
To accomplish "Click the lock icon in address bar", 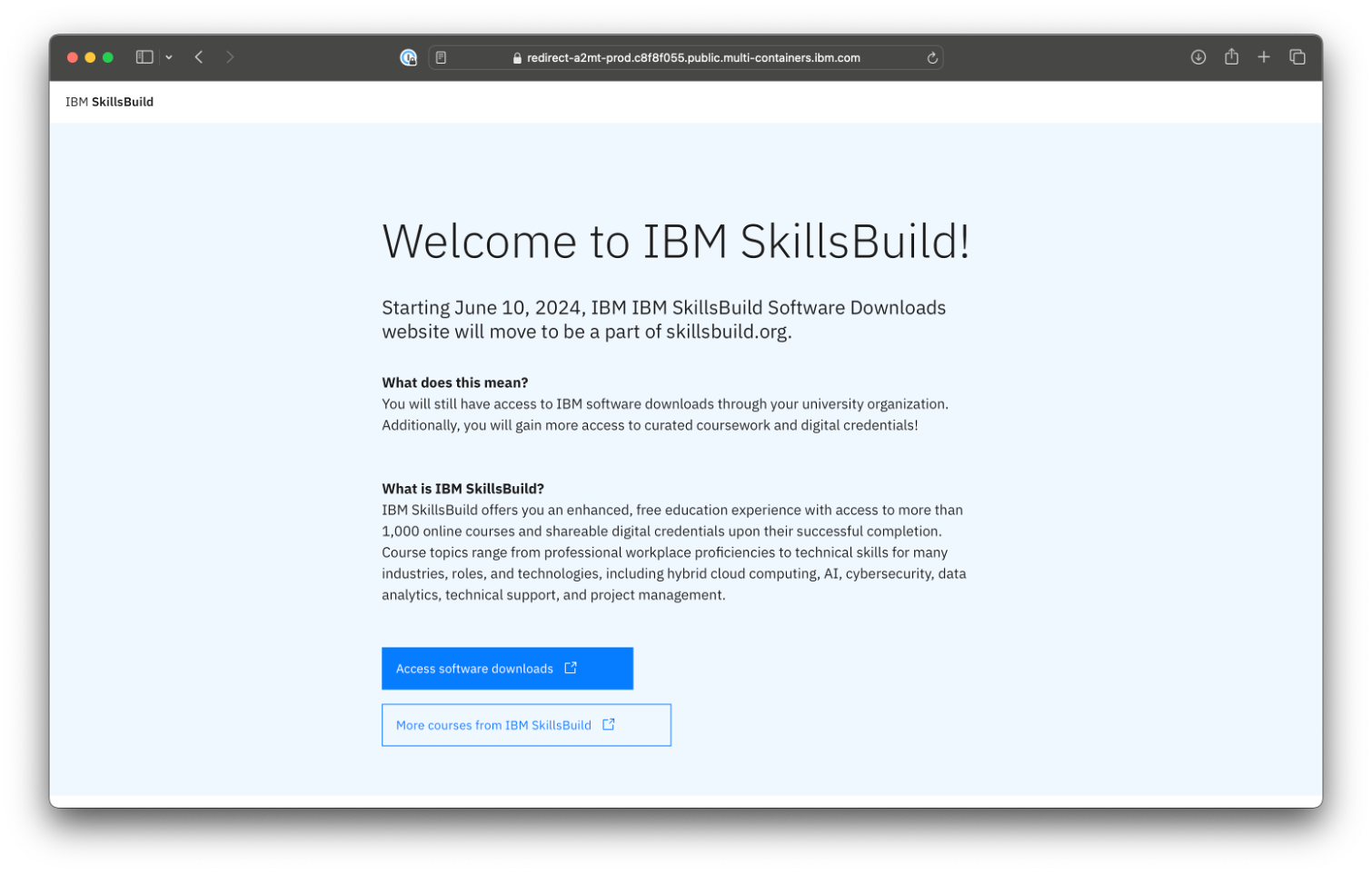I will [517, 58].
